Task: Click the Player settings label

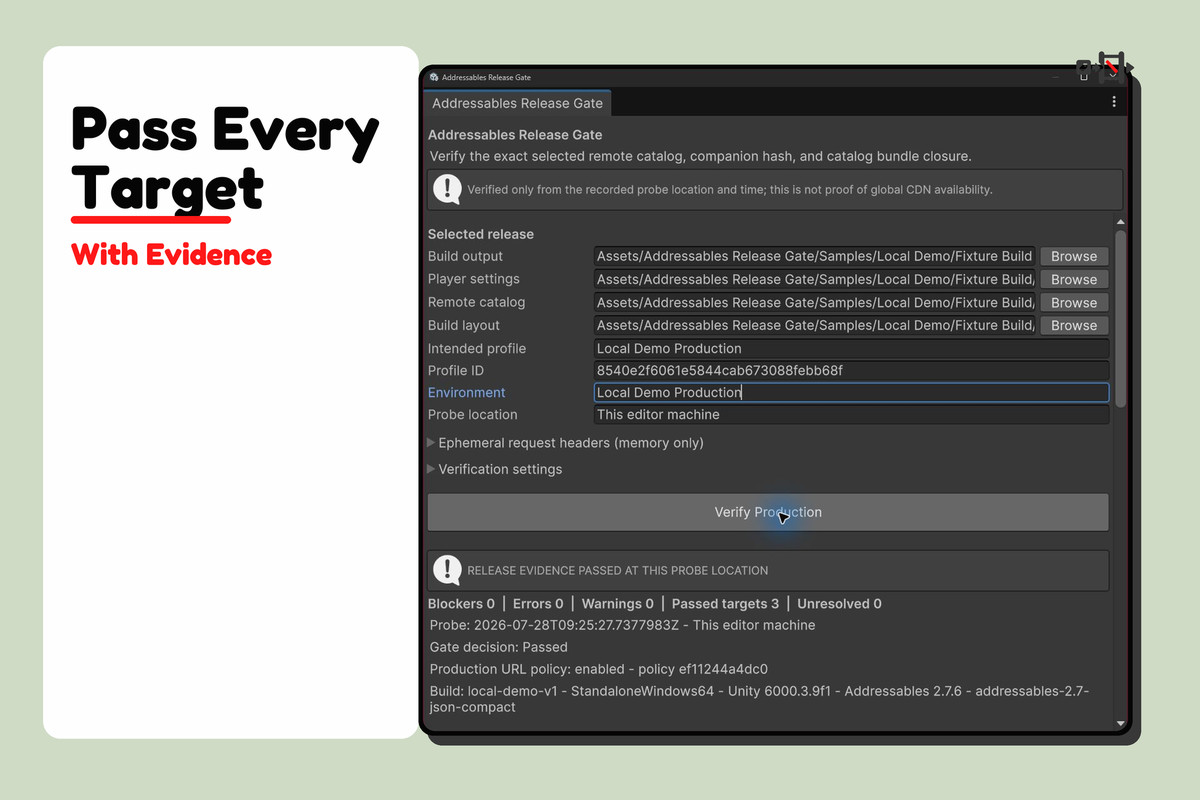Action: [474, 279]
